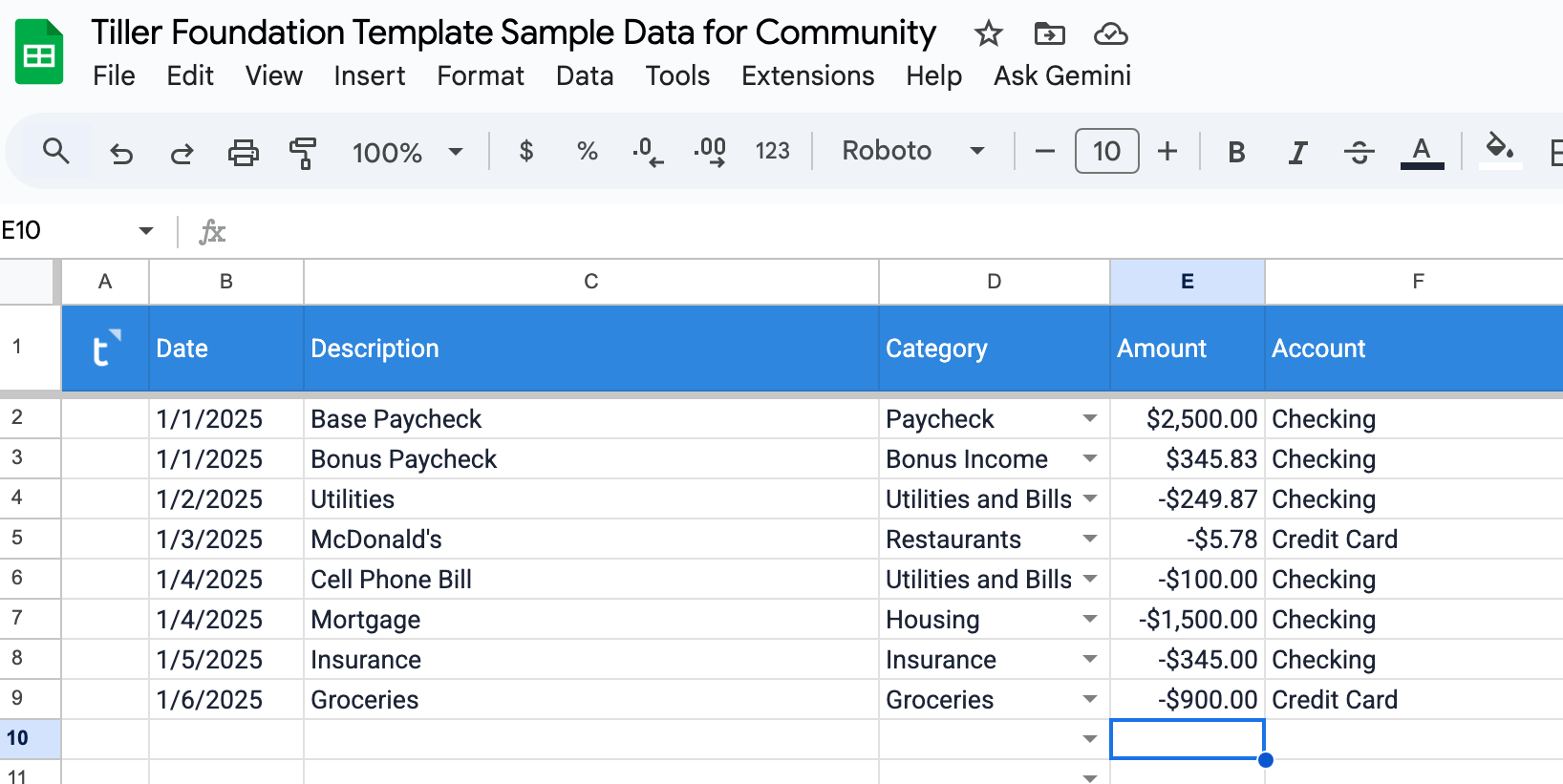Format selection as currency
The height and width of the screenshot is (784, 1563).
click(x=525, y=151)
